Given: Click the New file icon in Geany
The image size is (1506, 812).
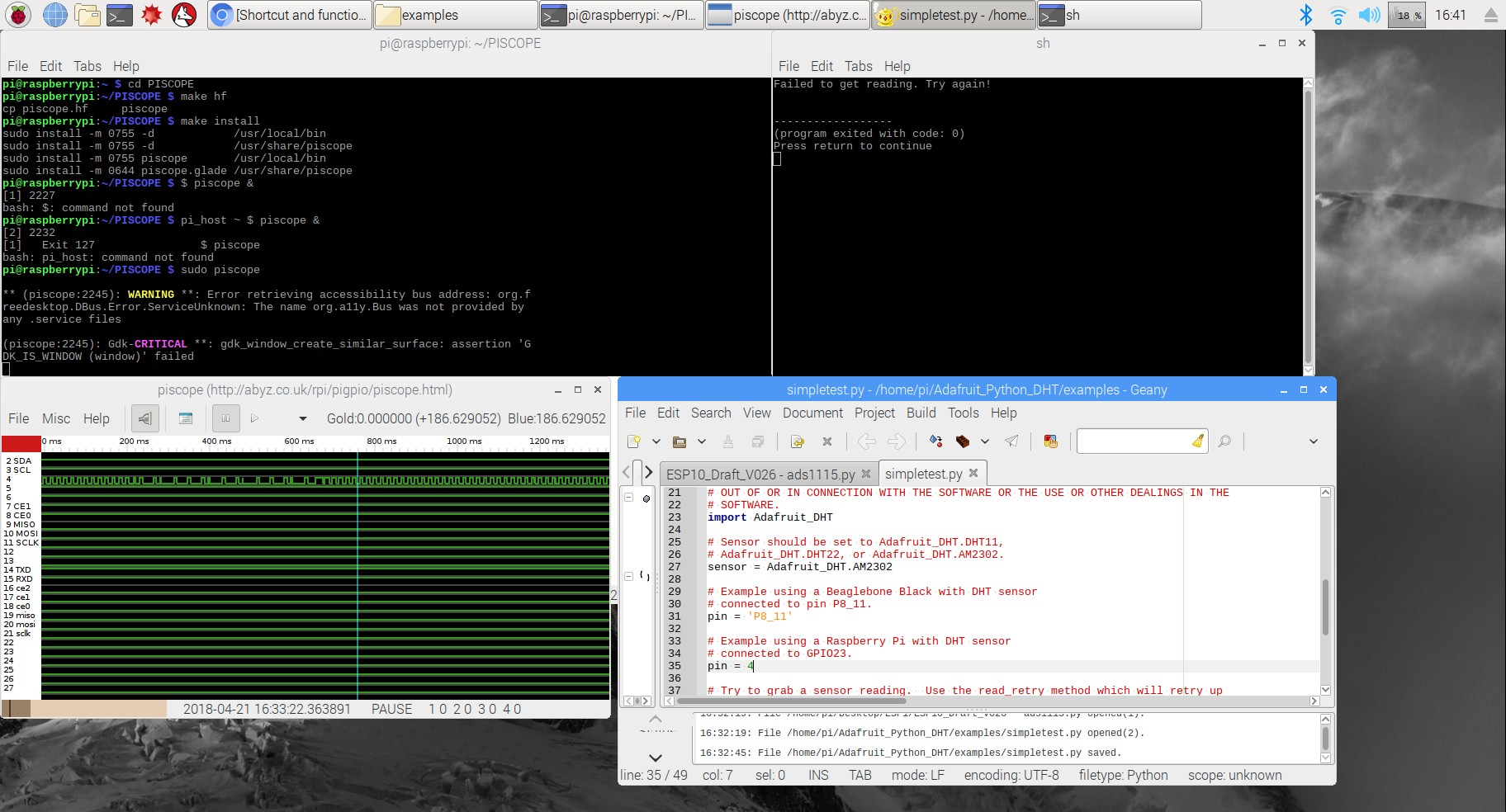Looking at the screenshot, I should 633,441.
